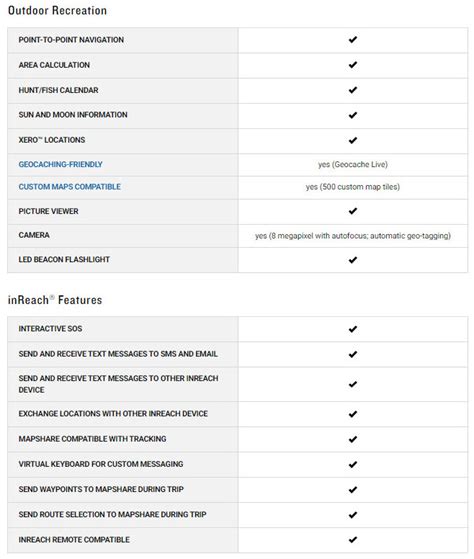This screenshot has height=559, width=474.
Task: Click the Interactive SOS checkmark icon
Action: pos(353,329)
